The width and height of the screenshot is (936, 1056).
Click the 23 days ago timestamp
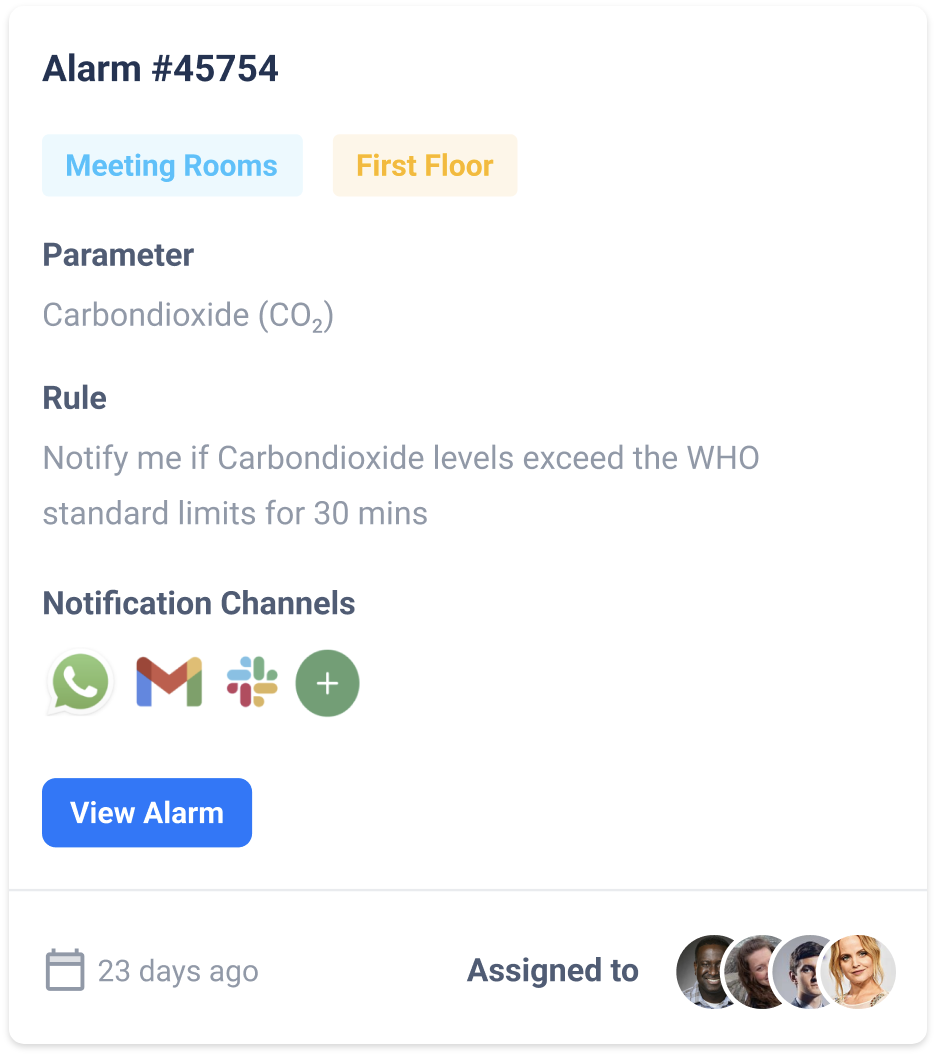point(177,970)
